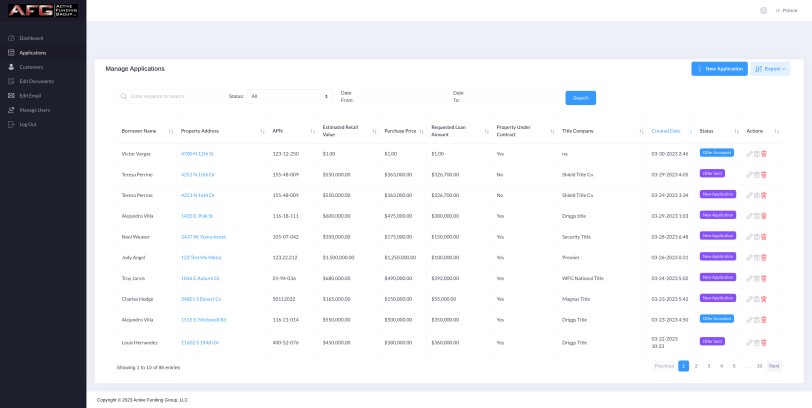
Task: Click the New Application button
Action: pos(719,69)
